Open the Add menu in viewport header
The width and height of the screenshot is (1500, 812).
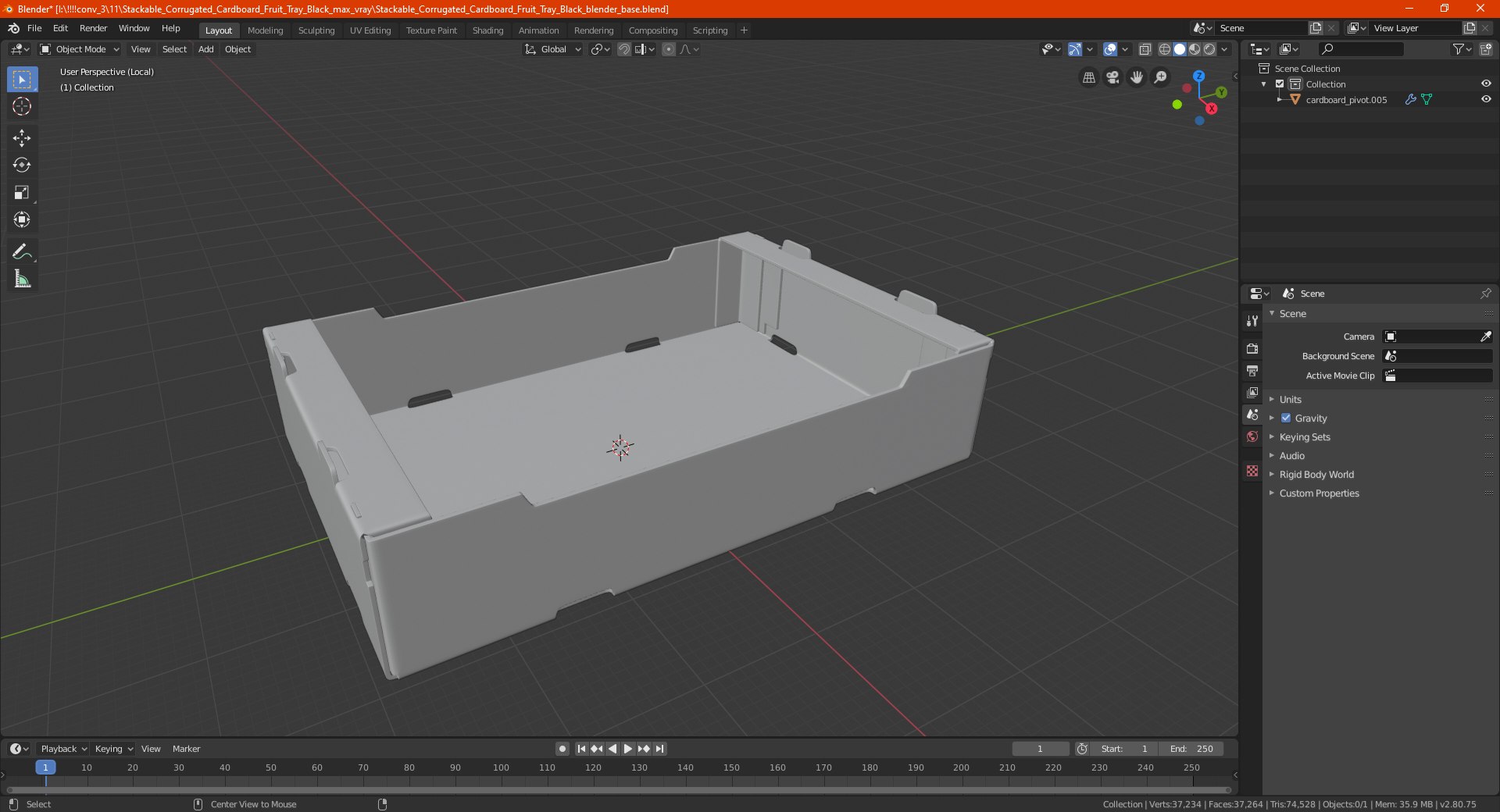[x=205, y=49]
